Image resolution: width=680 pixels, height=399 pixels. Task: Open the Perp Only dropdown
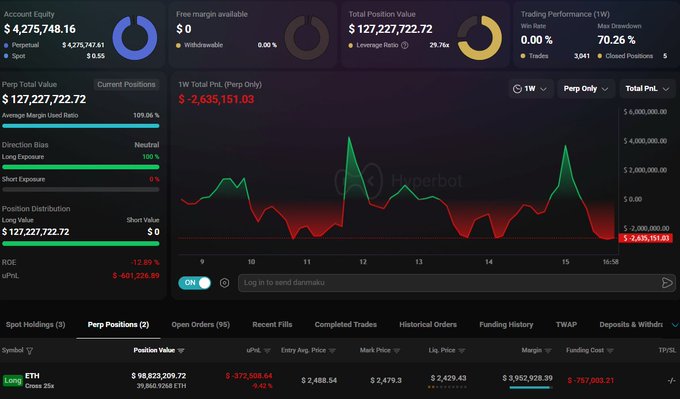pos(585,89)
